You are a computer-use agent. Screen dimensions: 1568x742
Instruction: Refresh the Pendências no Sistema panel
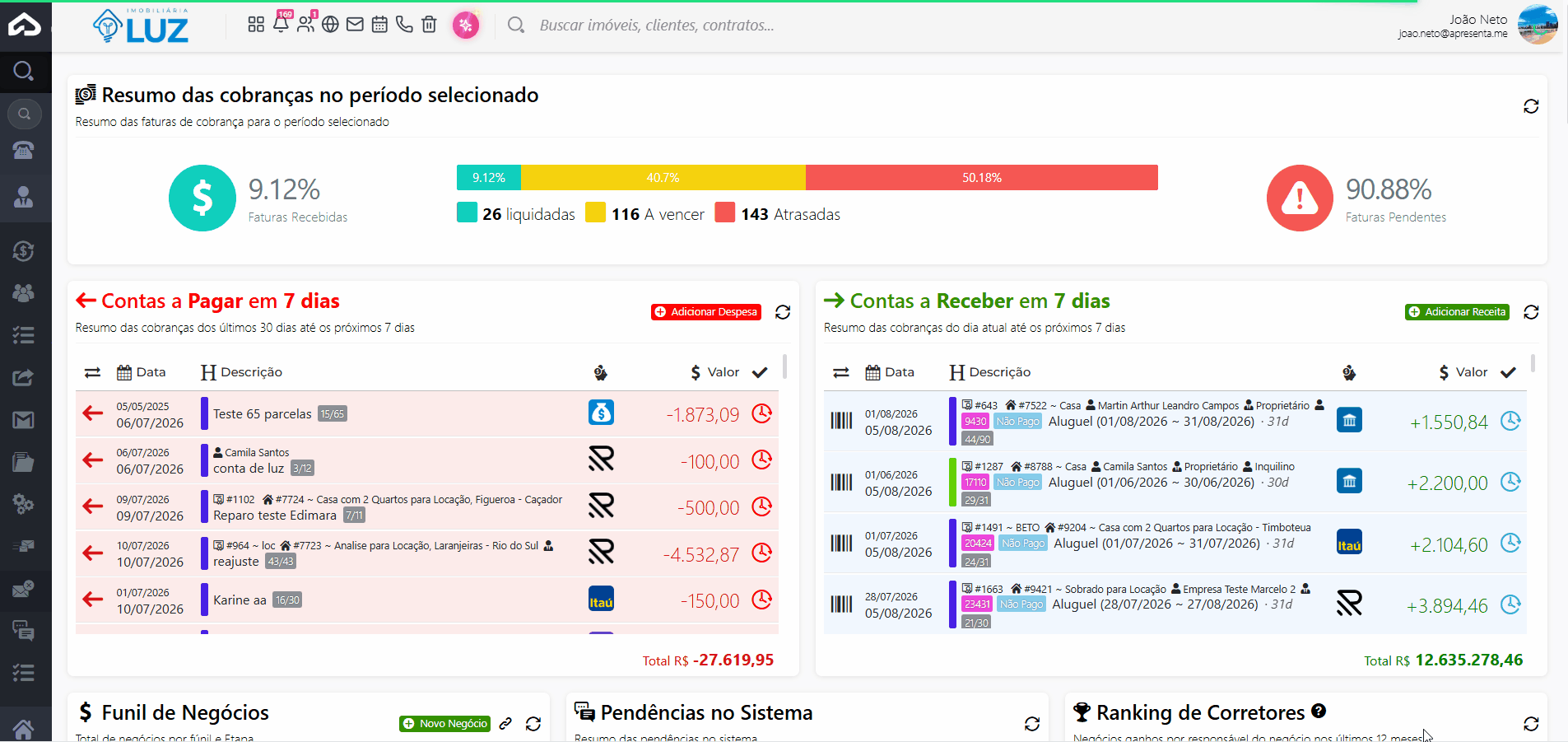pyautogui.click(x=1032, y=724)
